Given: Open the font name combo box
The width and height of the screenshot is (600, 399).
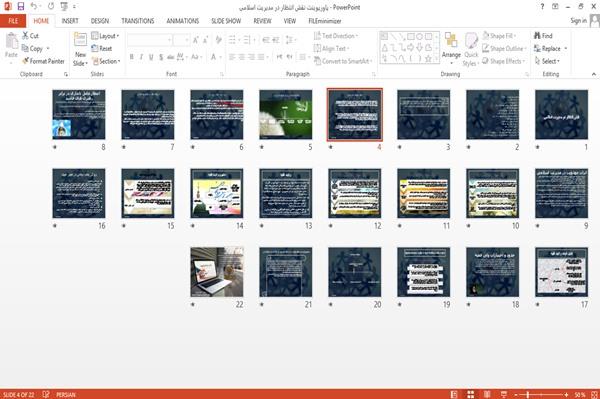Looking at the screenshot, I should coord(150,40).
